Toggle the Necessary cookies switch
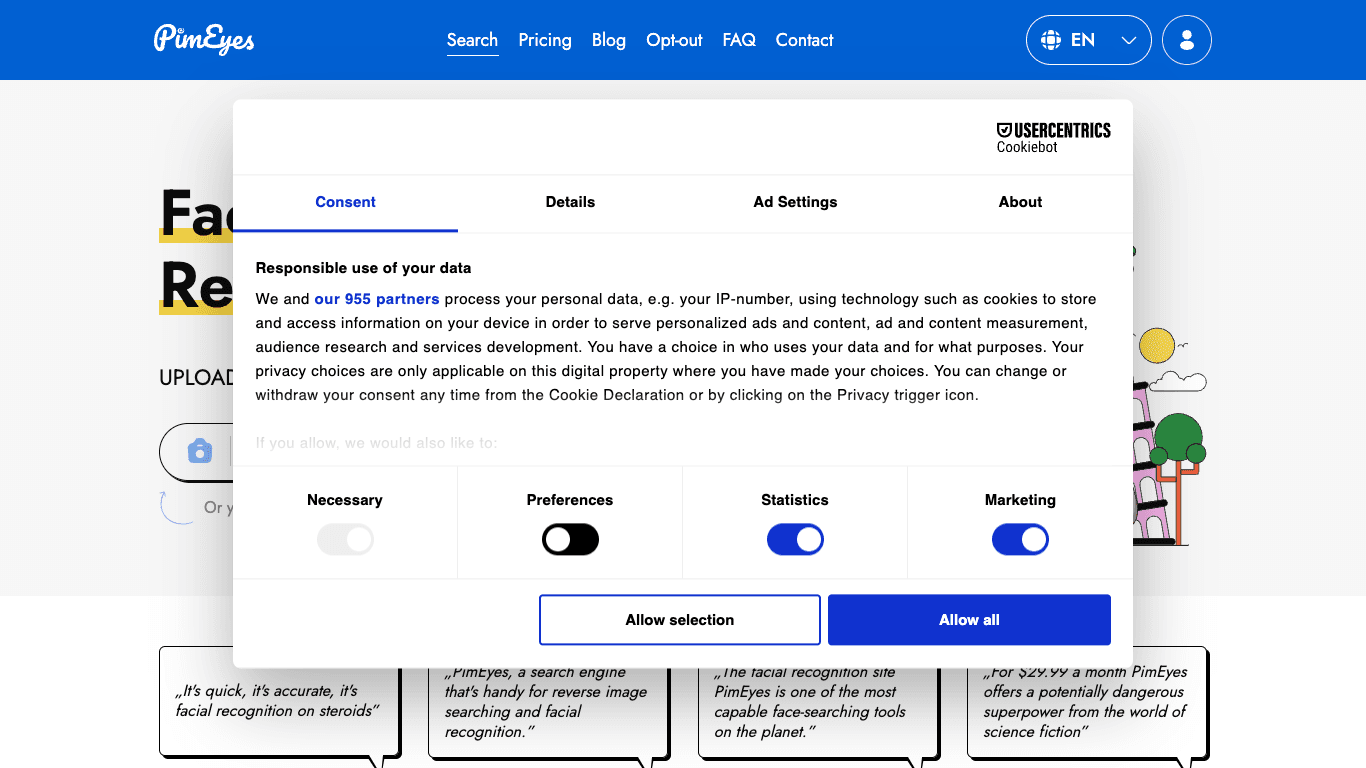Screen dimensions: 1366x768 pos(345,540)
